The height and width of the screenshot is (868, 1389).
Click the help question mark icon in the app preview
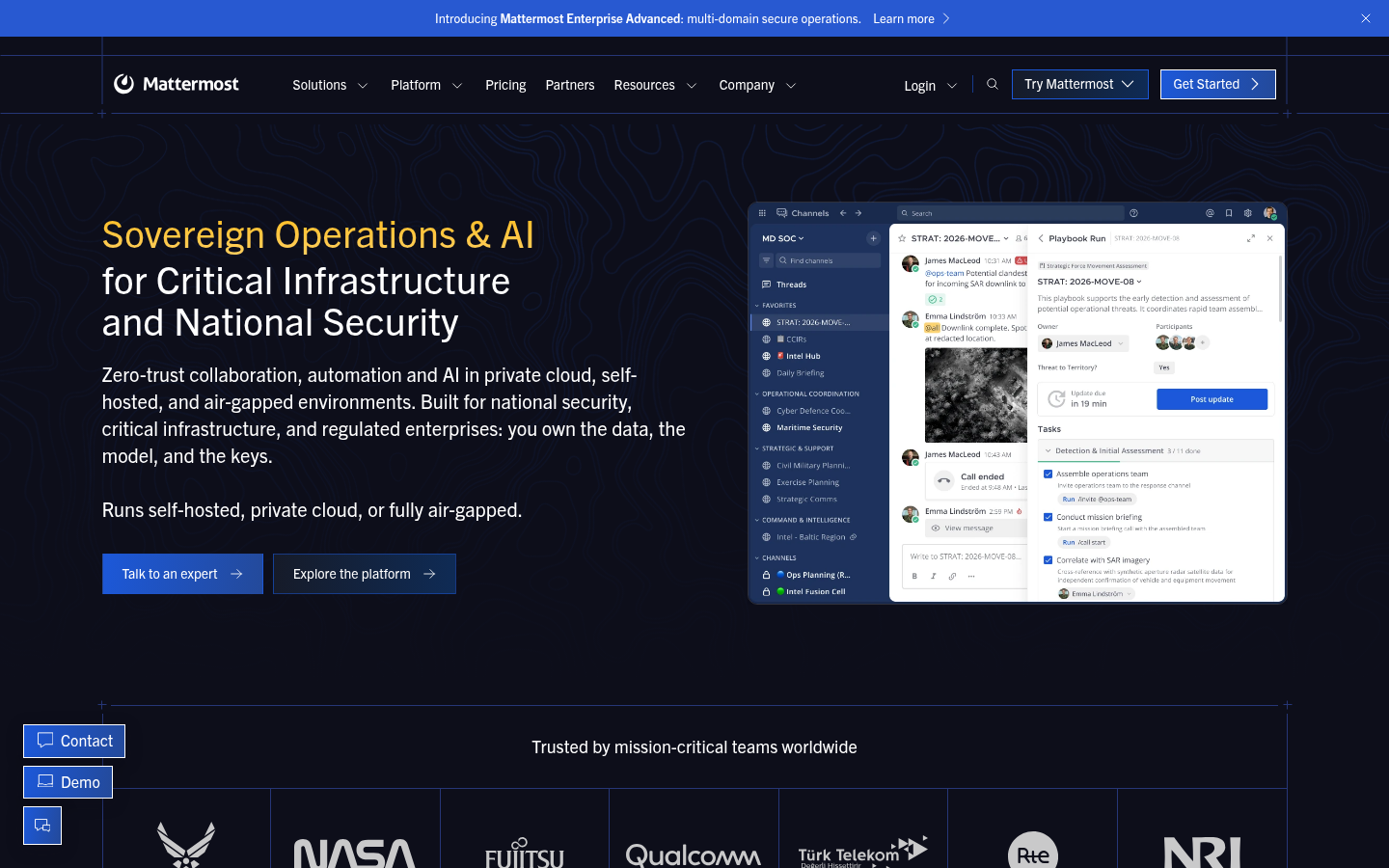1133,213
